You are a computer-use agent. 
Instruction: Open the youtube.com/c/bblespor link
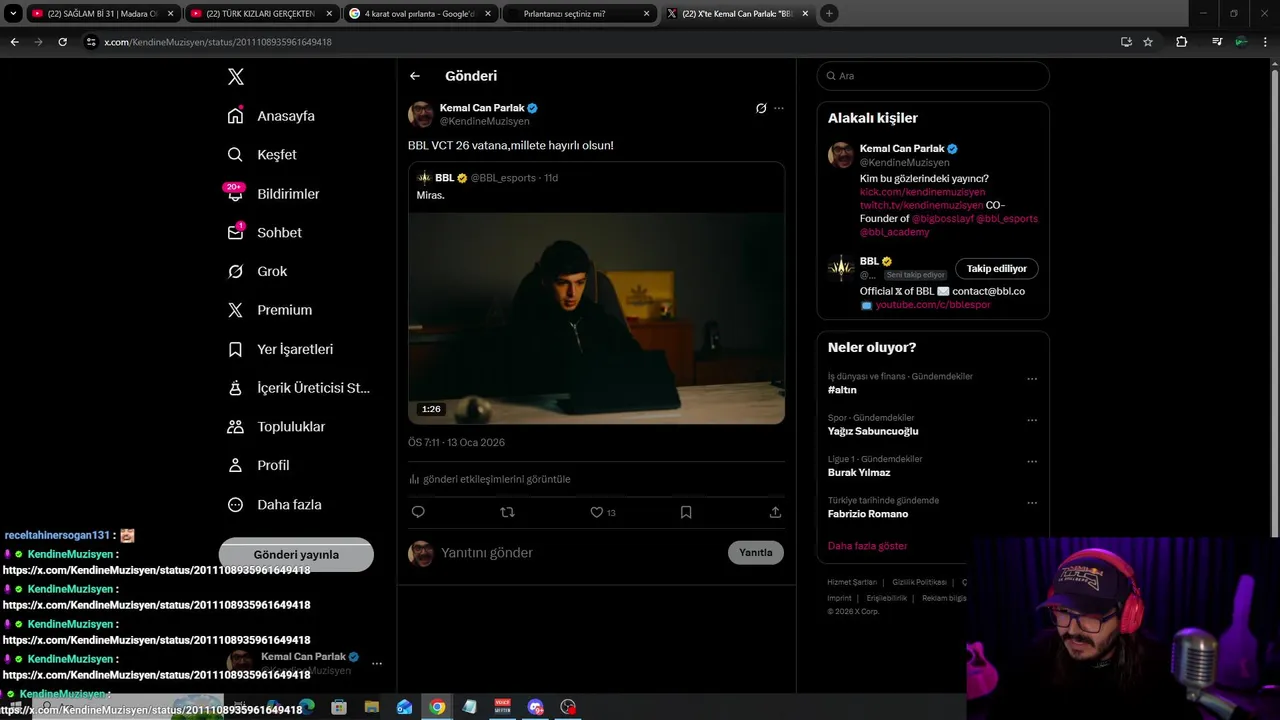pos(933,305)
